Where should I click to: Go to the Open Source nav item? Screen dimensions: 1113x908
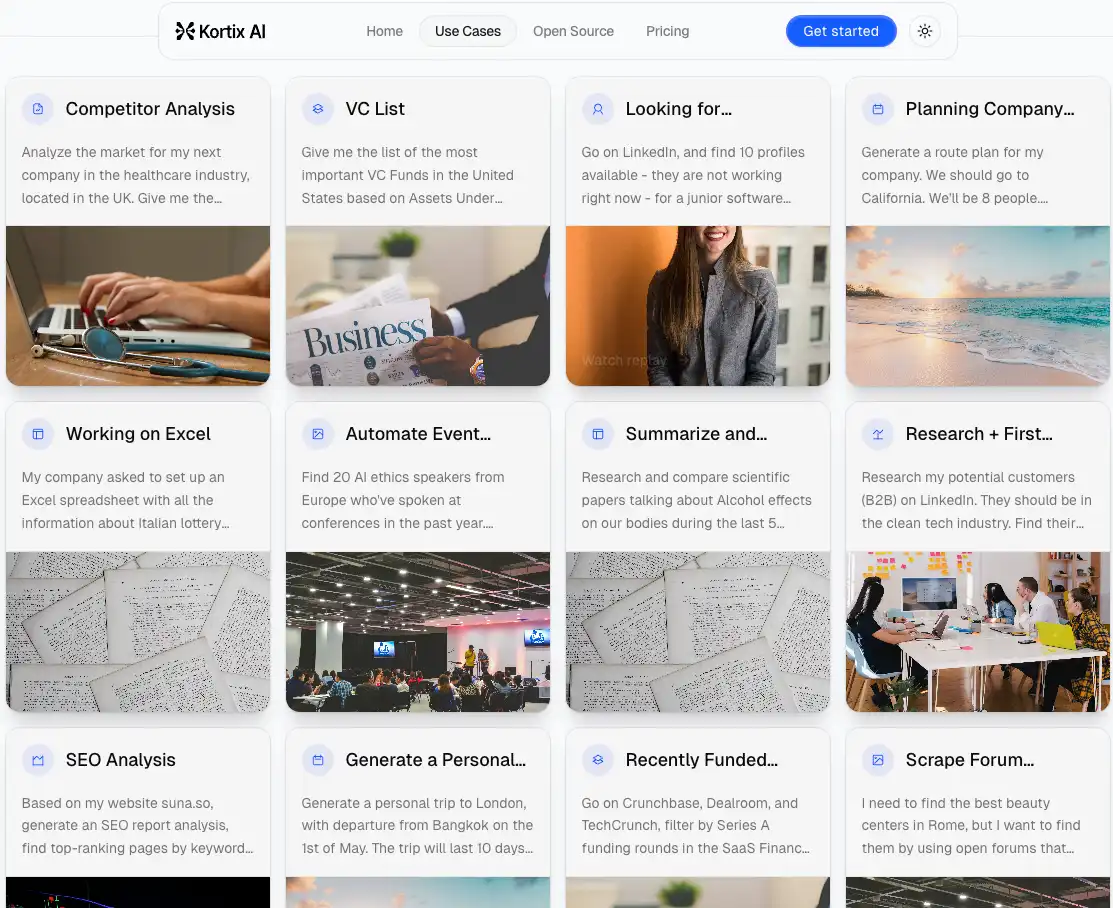574,31
